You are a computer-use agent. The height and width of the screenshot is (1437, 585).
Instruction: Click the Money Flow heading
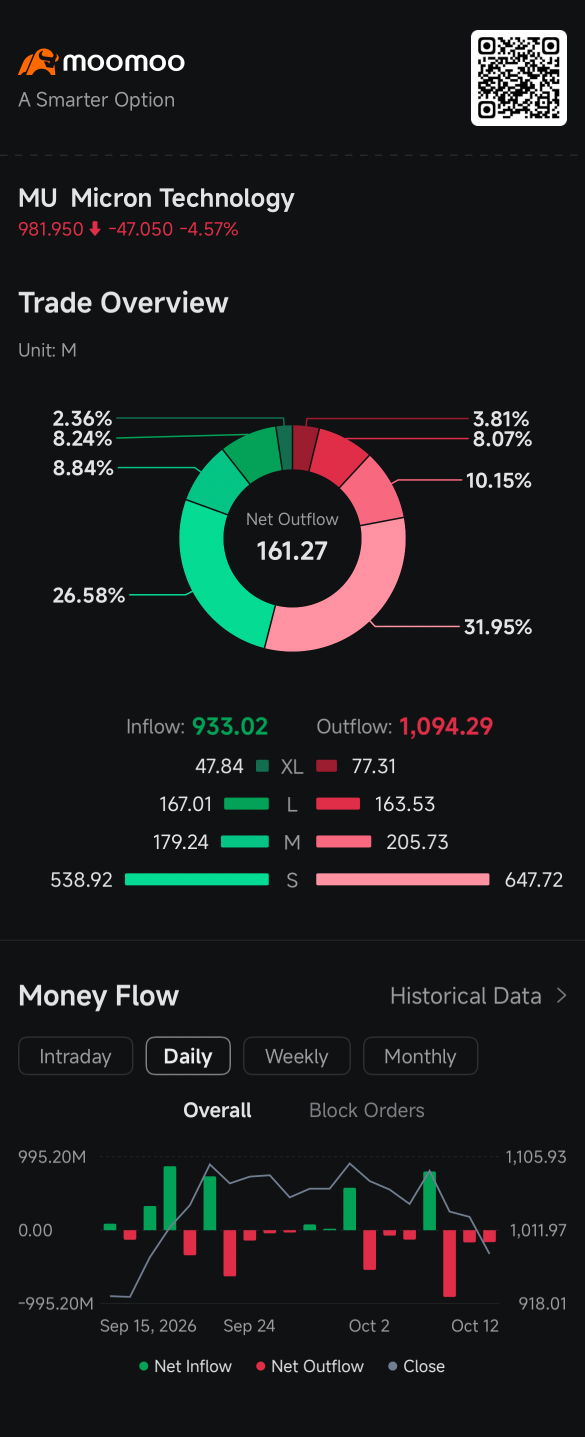click(x=99, y=996)
